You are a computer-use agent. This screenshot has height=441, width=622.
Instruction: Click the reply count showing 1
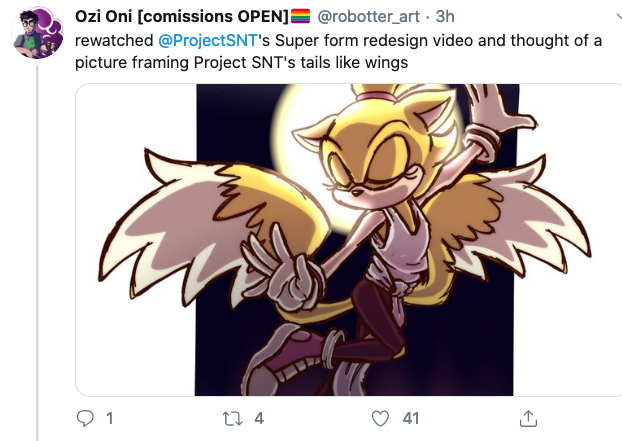click(x=109, y=419)
